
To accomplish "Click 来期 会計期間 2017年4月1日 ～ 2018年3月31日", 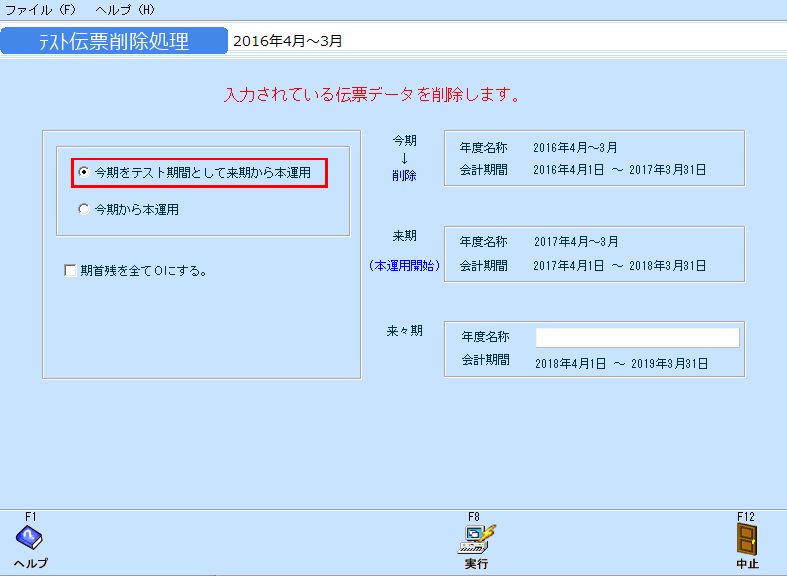I will pos(619,265).
